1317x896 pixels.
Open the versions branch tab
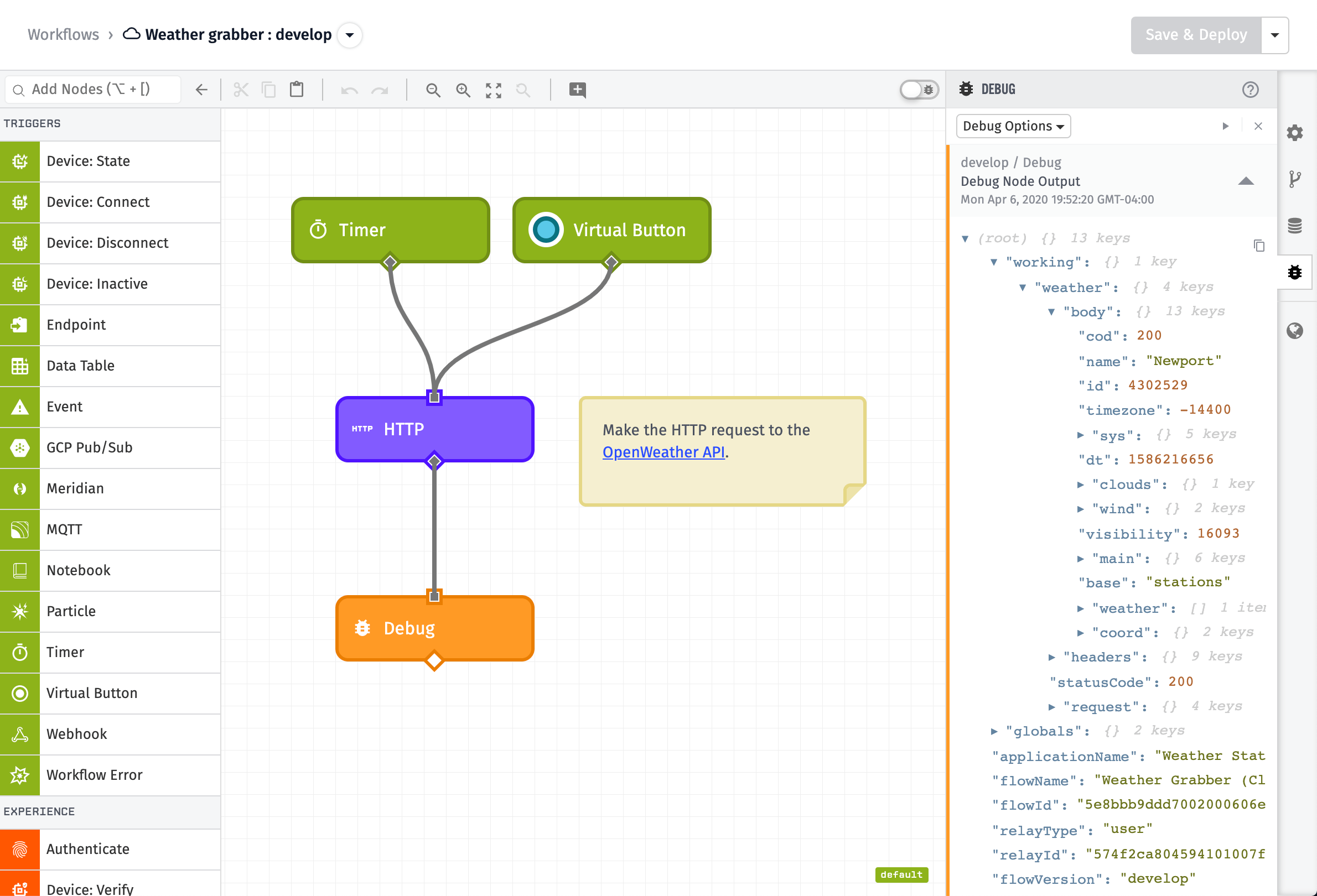coord(1295,180)
